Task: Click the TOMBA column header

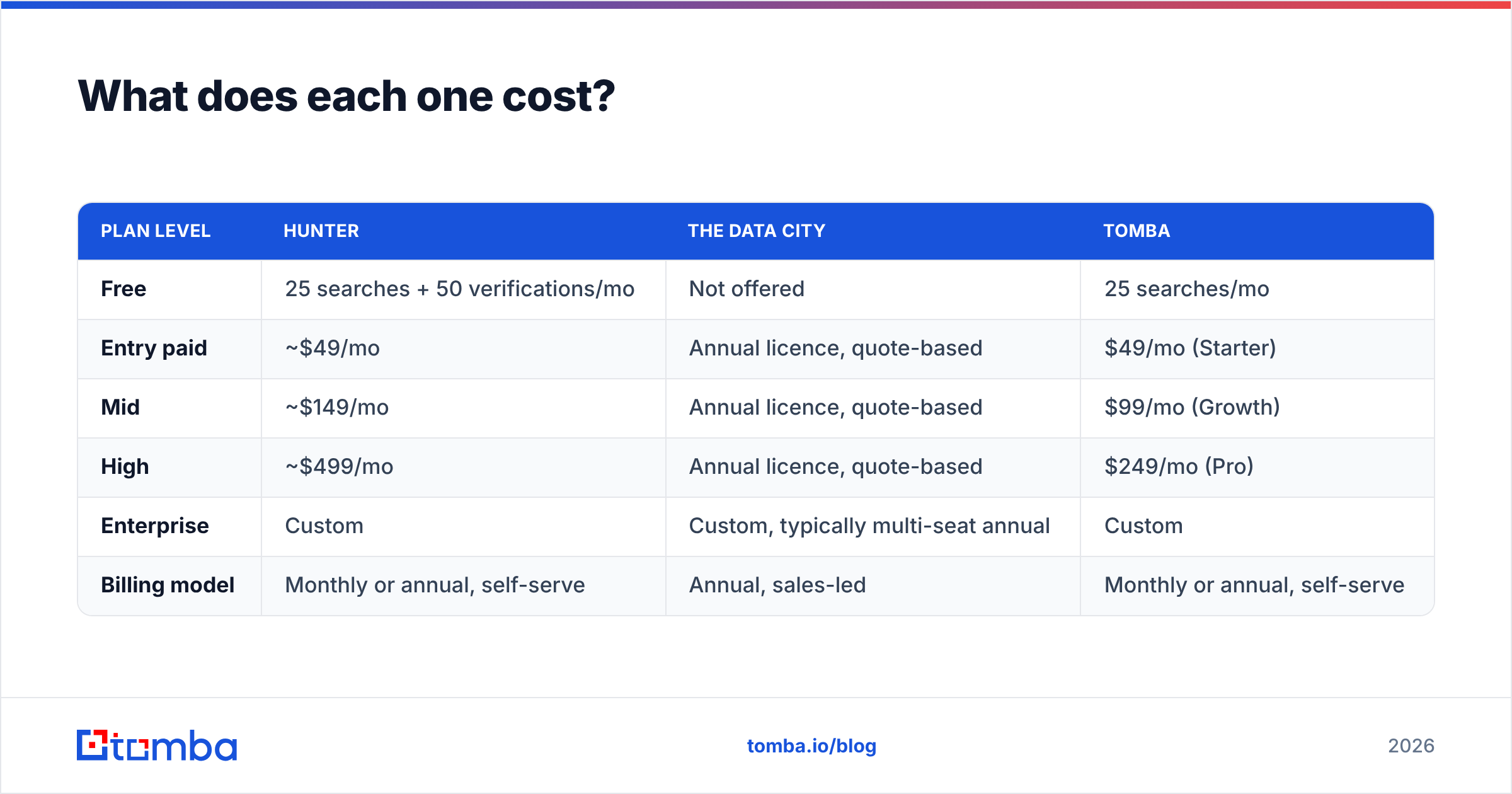Action: [1137, 231]
